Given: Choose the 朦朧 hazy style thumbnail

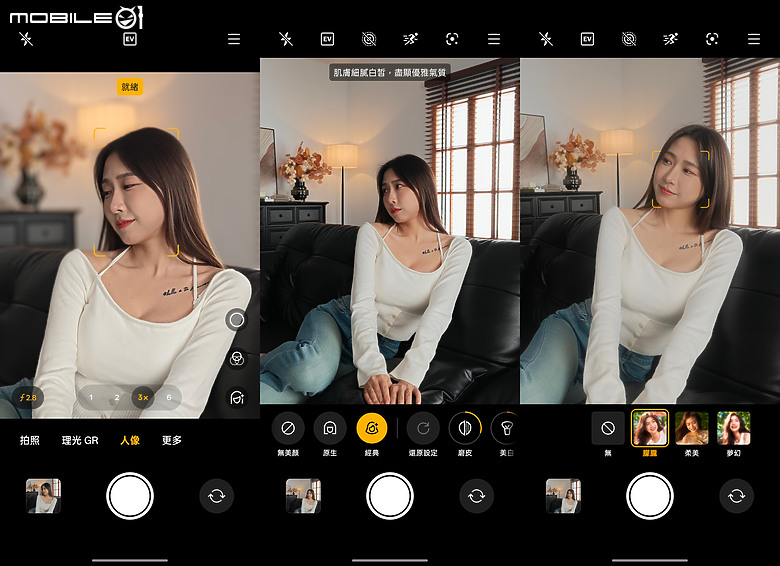Looking at the screenshot, I should point(650,428).
